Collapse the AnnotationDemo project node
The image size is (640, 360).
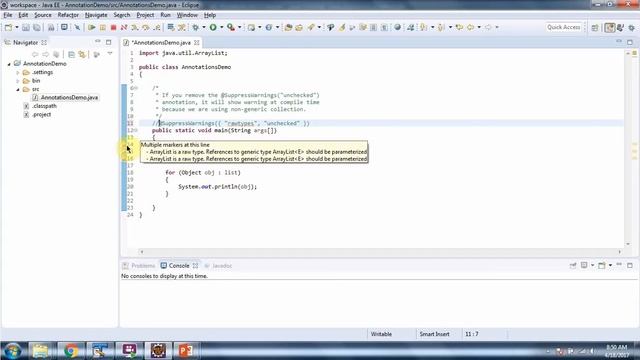[x=9, y=64]
